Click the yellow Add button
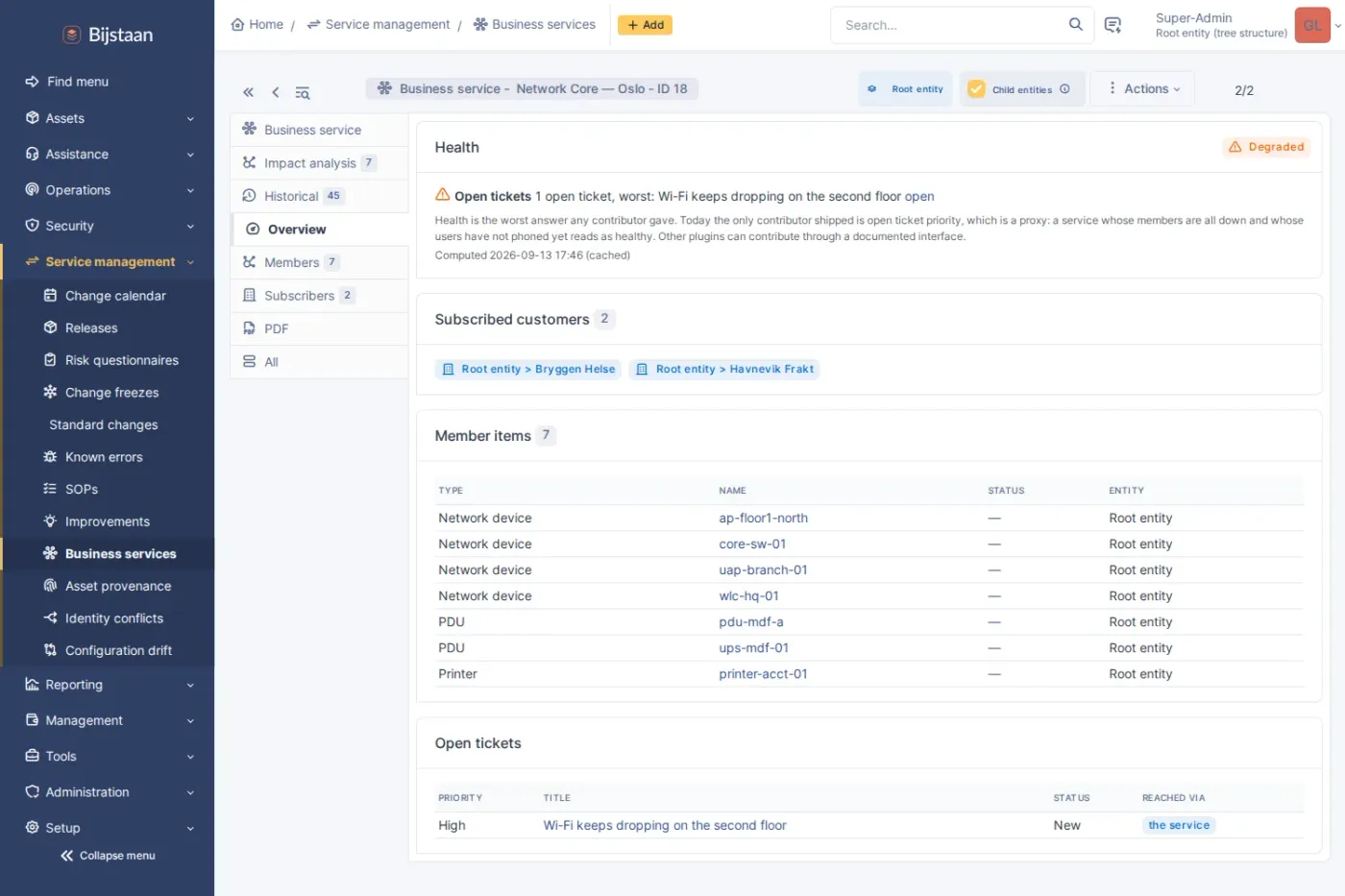The height and width of the screenshot is (896, 1345). click(645, 25)
